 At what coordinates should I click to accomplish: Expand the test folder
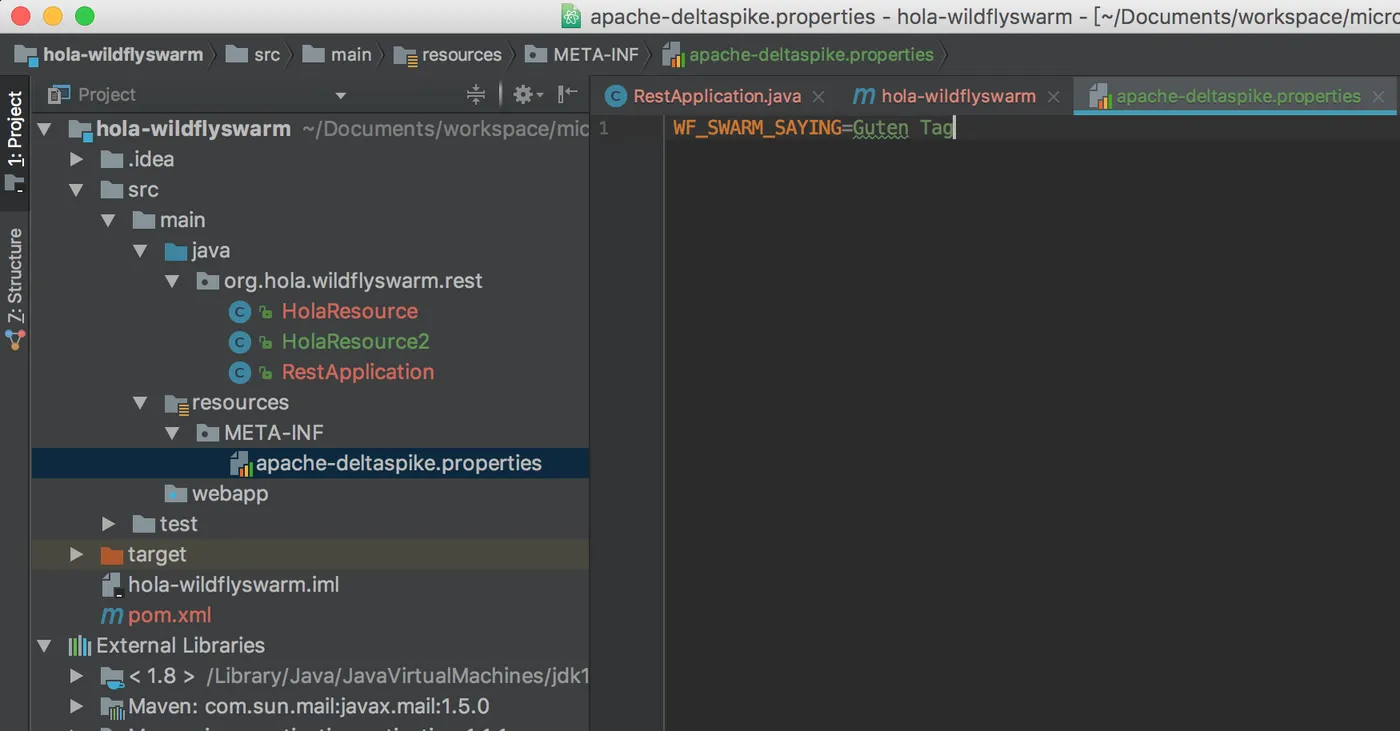[109, 524]
